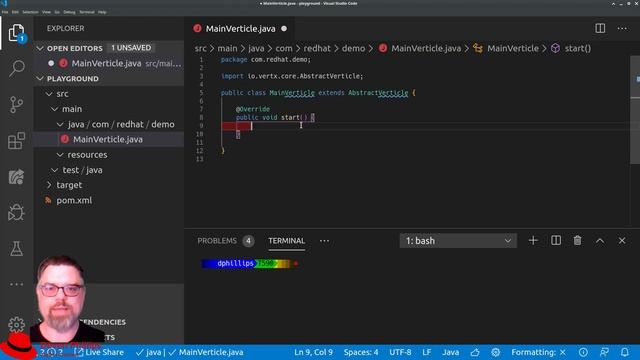Click LF end-of-line selector

tap(427, 352)
